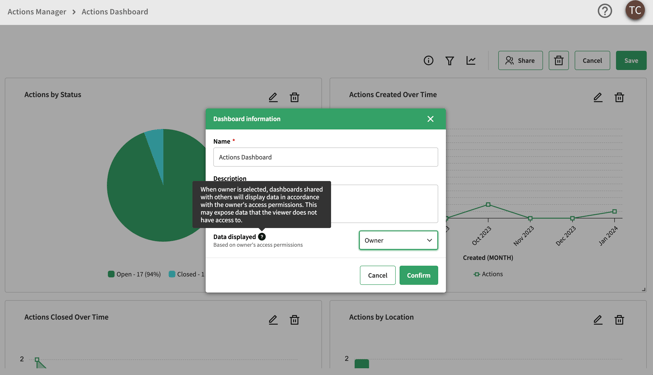Click the line chart icon in toolbar

[471, 60]
